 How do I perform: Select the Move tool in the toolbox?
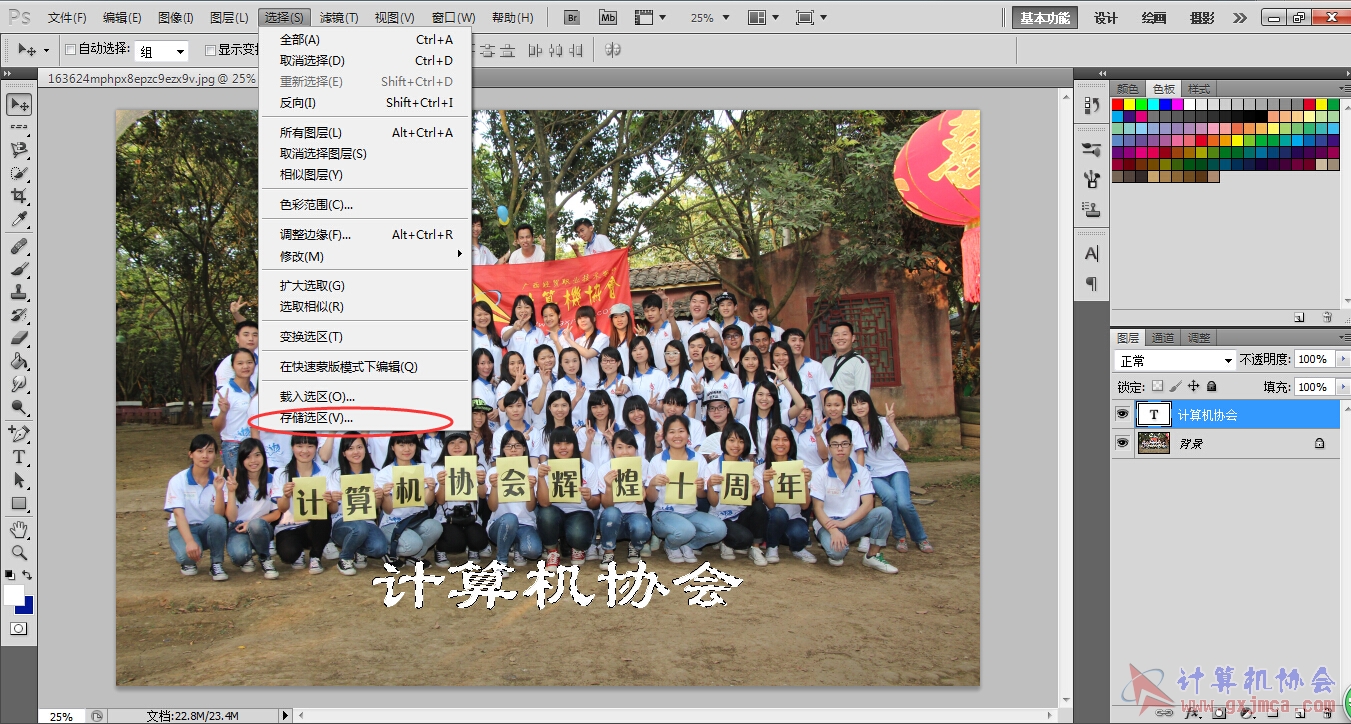click(19, 105)
